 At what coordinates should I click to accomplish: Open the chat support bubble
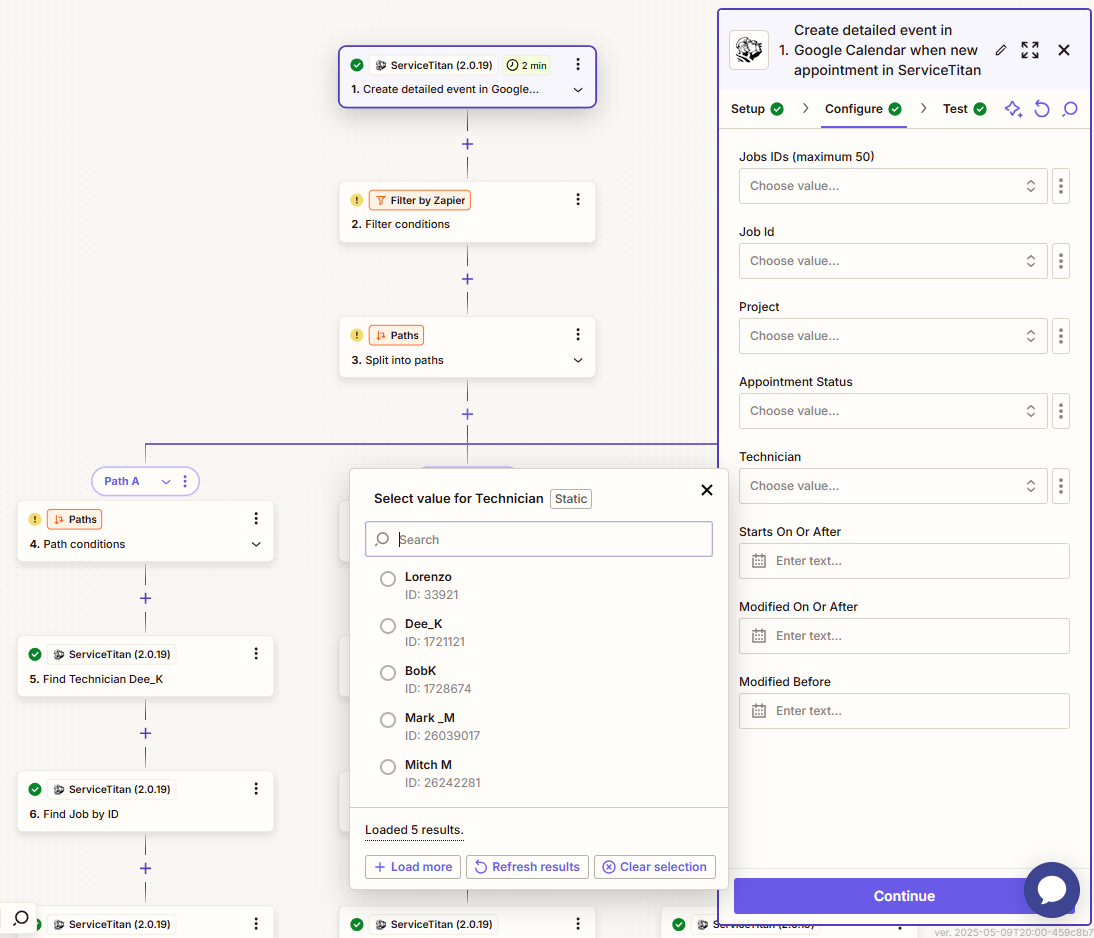click(1051, 890)
